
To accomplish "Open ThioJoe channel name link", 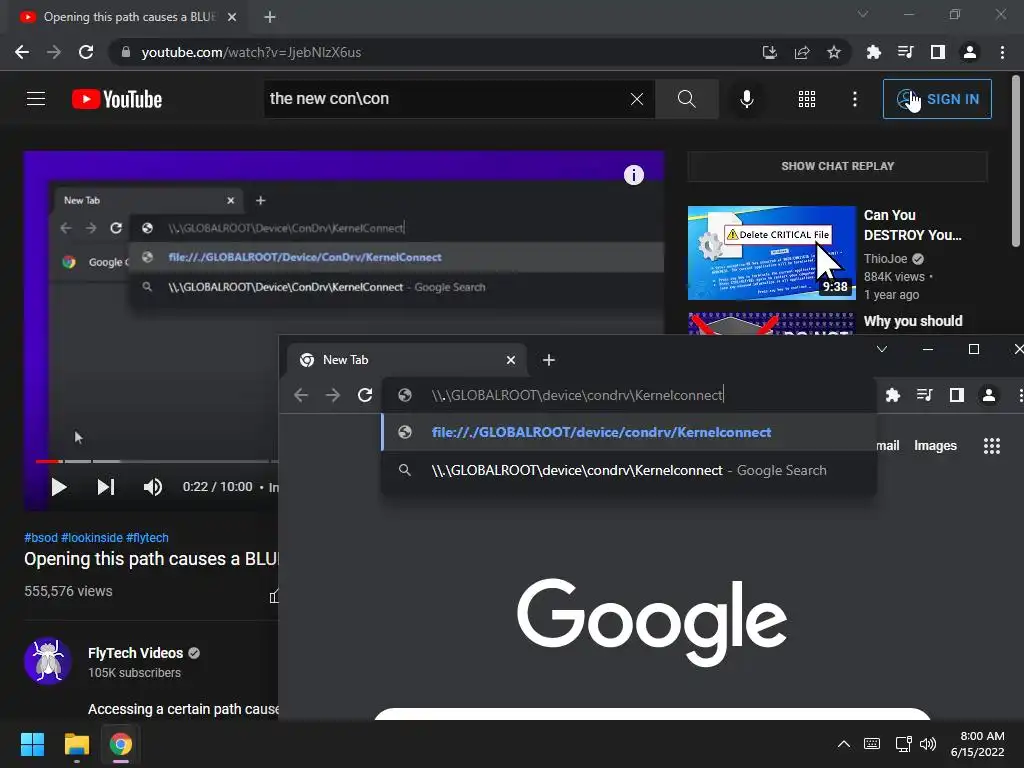I will click(885, 259).
